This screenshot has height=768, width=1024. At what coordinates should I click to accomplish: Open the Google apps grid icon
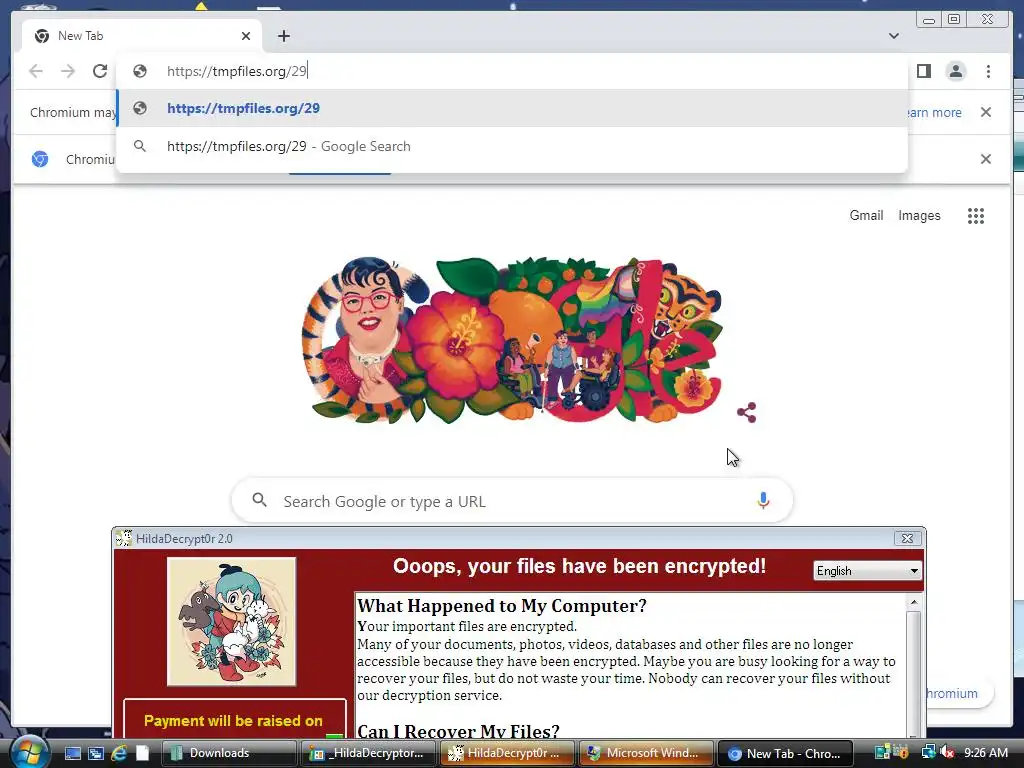point(976,216)
